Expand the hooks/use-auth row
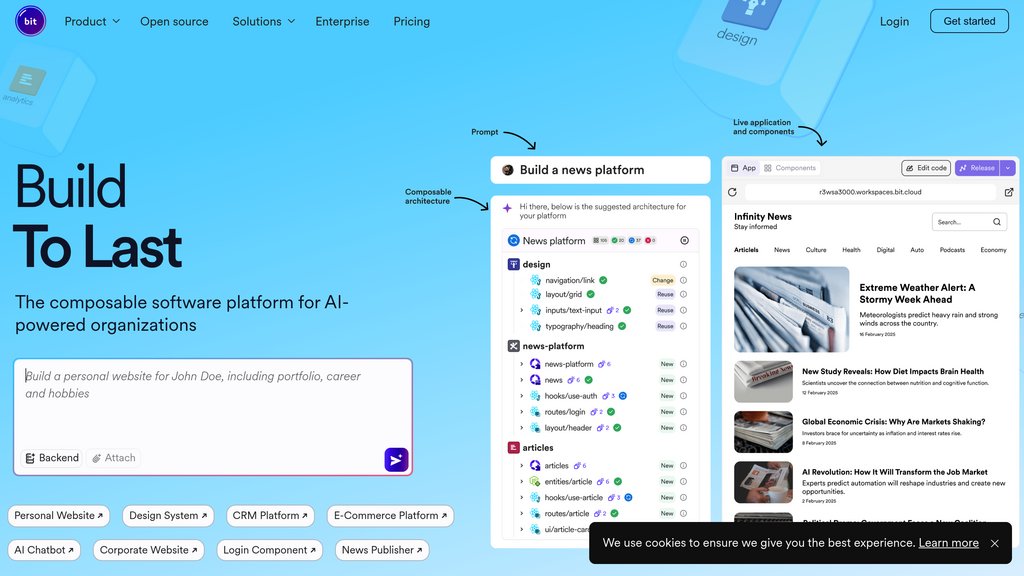Viewport: 1024px width, 576px height. (x=521, y=396)
